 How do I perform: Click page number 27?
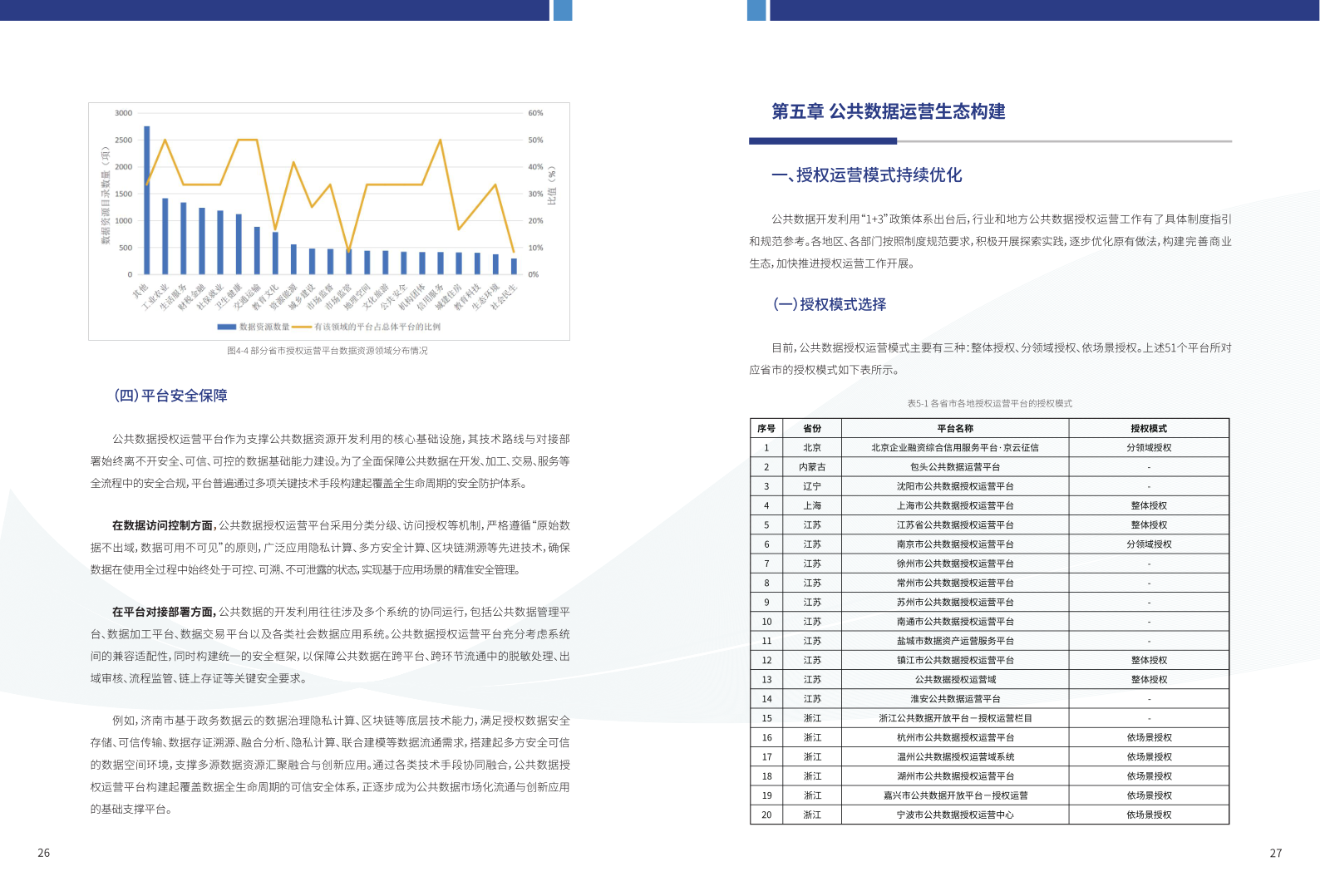(x=1276, y=853)
